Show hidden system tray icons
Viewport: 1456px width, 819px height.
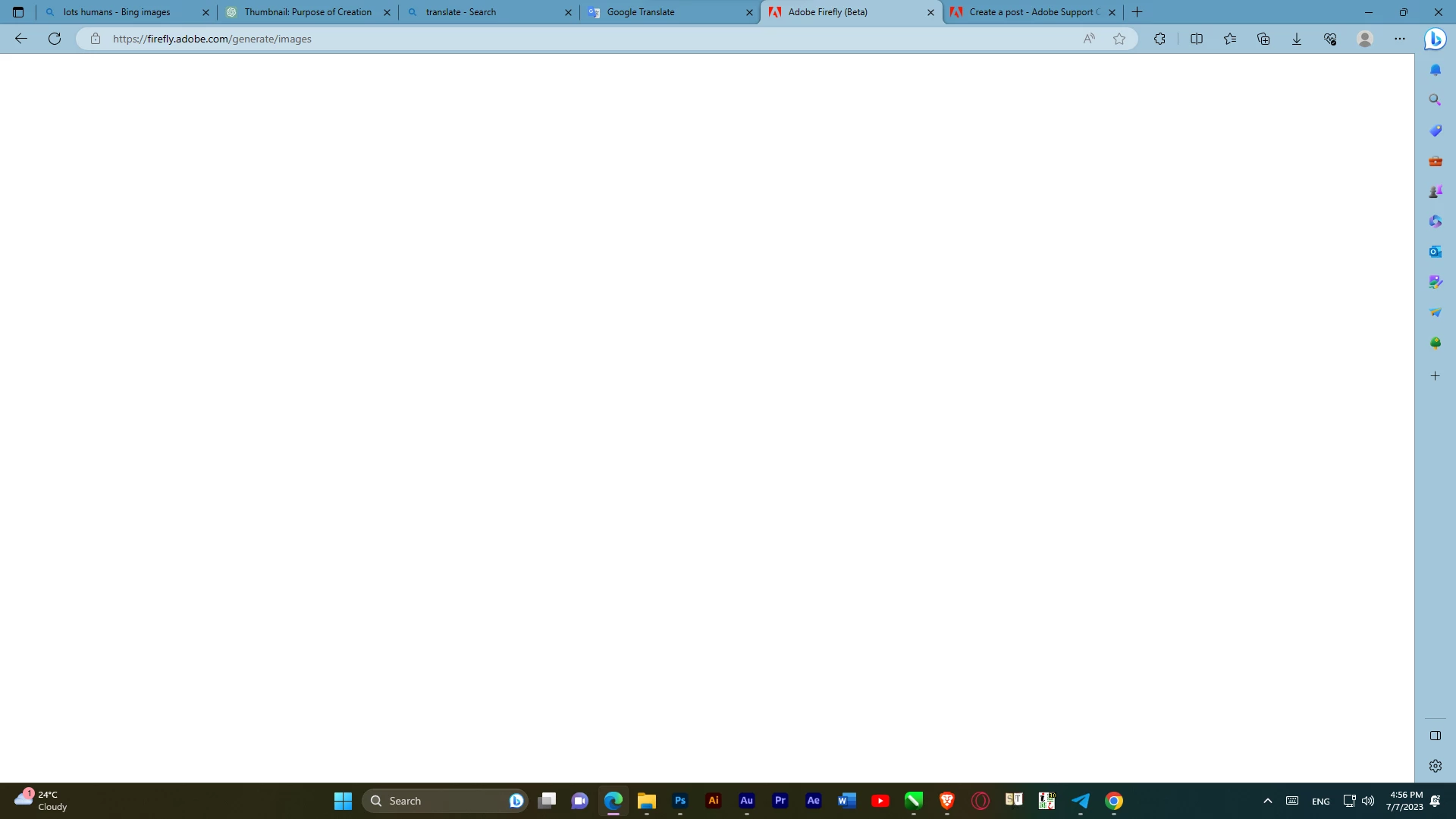point(1267,801)
